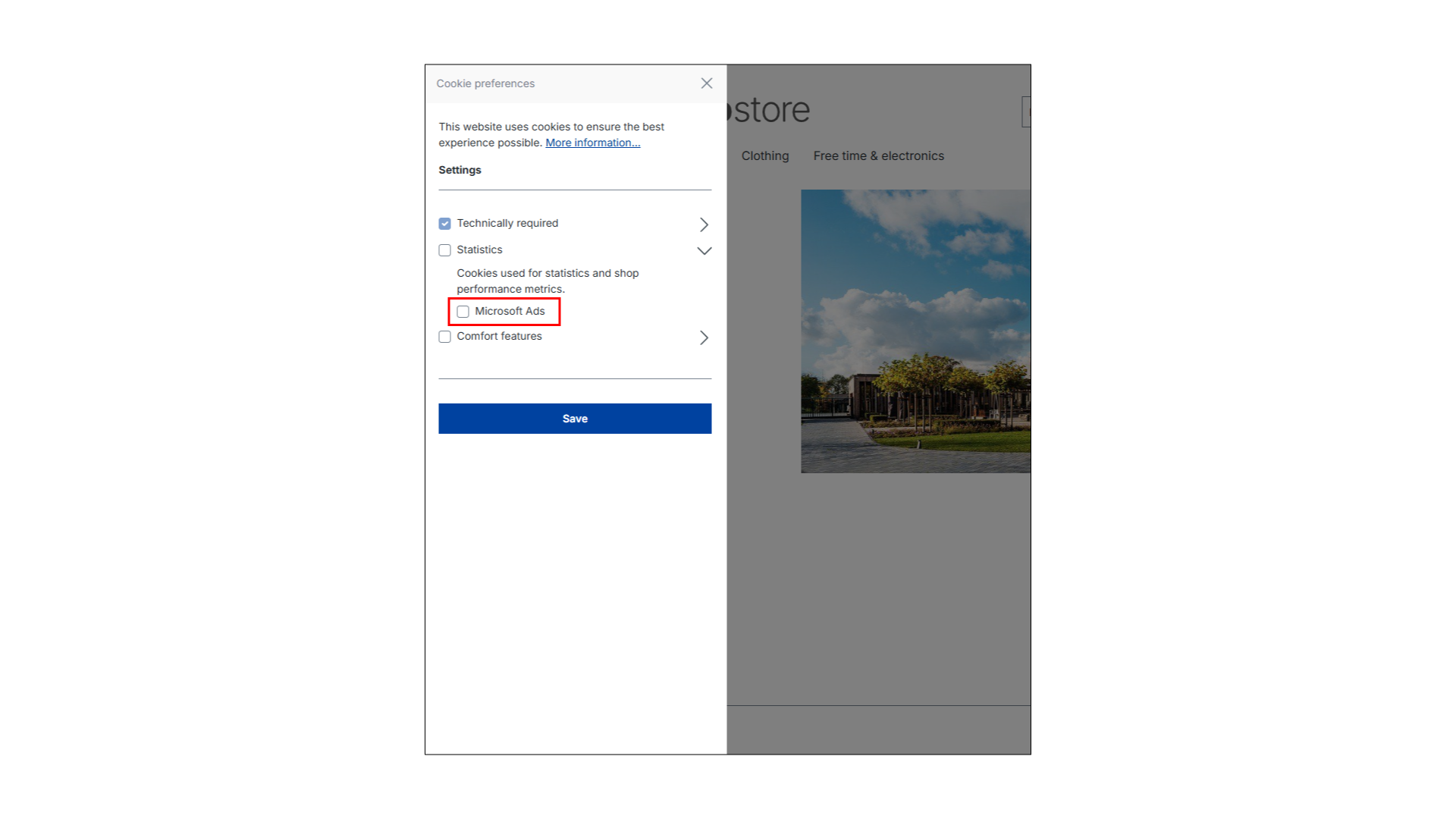
Task: Select Clothing navigation menu item
Action: click(764, 156)
